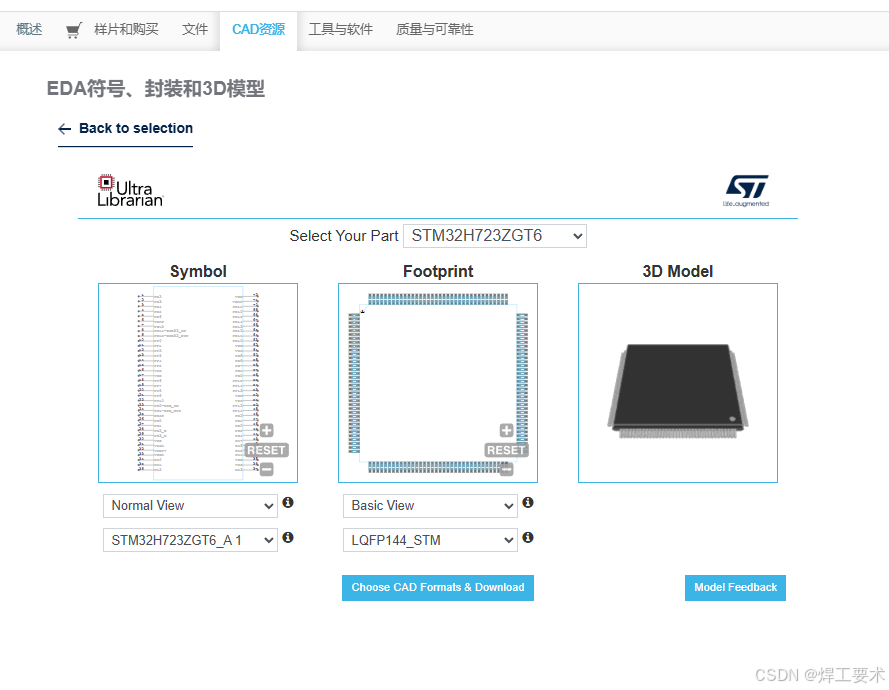The width and height of the screenshot is (889, 690).
Task: Reset the Symbol preview view
Action: tap(266, 450)
